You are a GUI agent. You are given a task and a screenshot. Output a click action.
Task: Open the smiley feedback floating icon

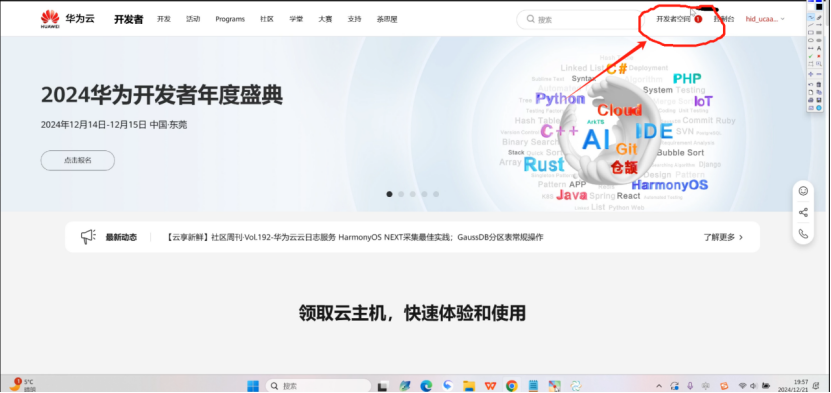click(x=803, y=191)
